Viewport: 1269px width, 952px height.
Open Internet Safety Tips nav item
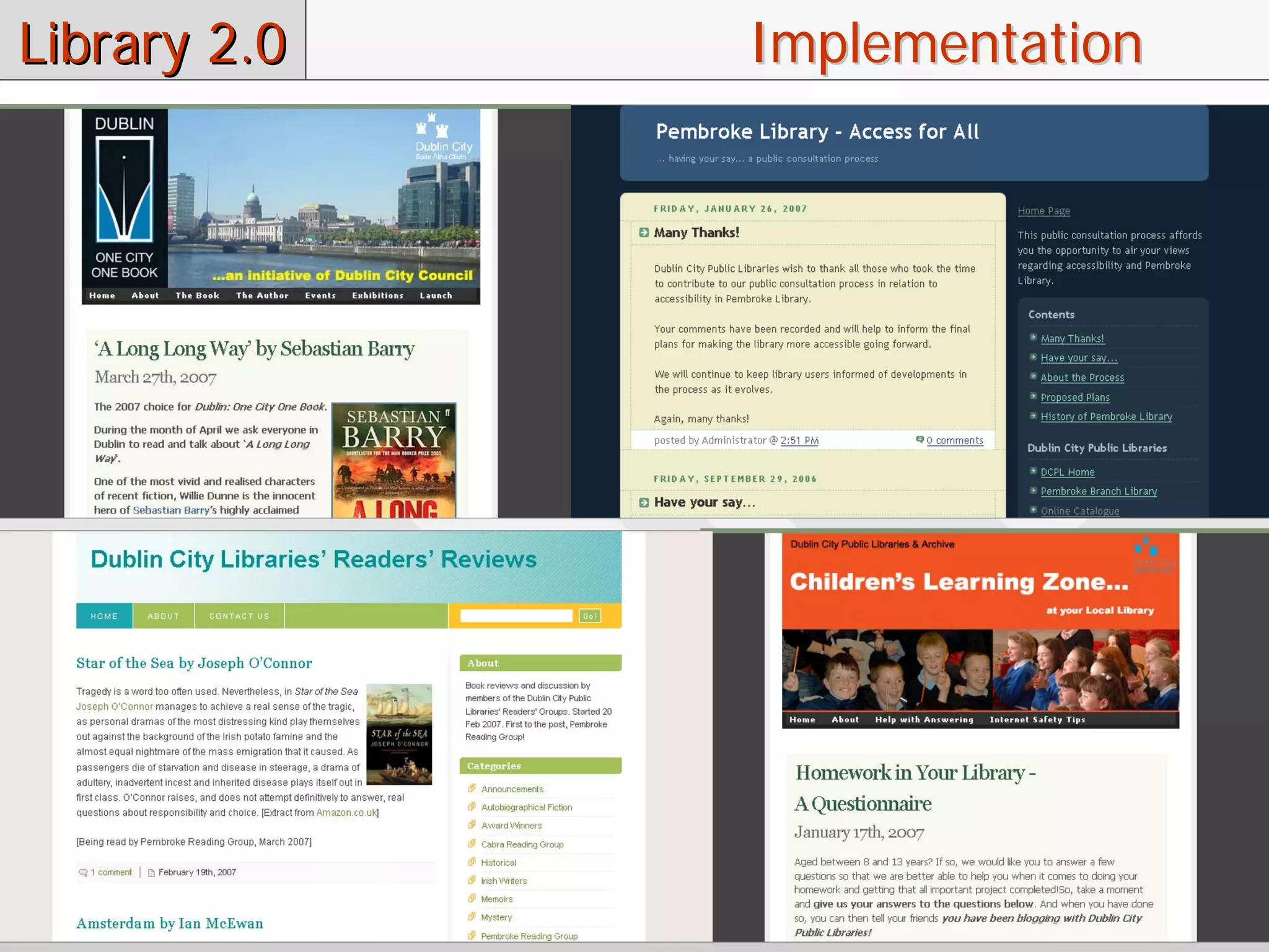(x=1038, y=720)
